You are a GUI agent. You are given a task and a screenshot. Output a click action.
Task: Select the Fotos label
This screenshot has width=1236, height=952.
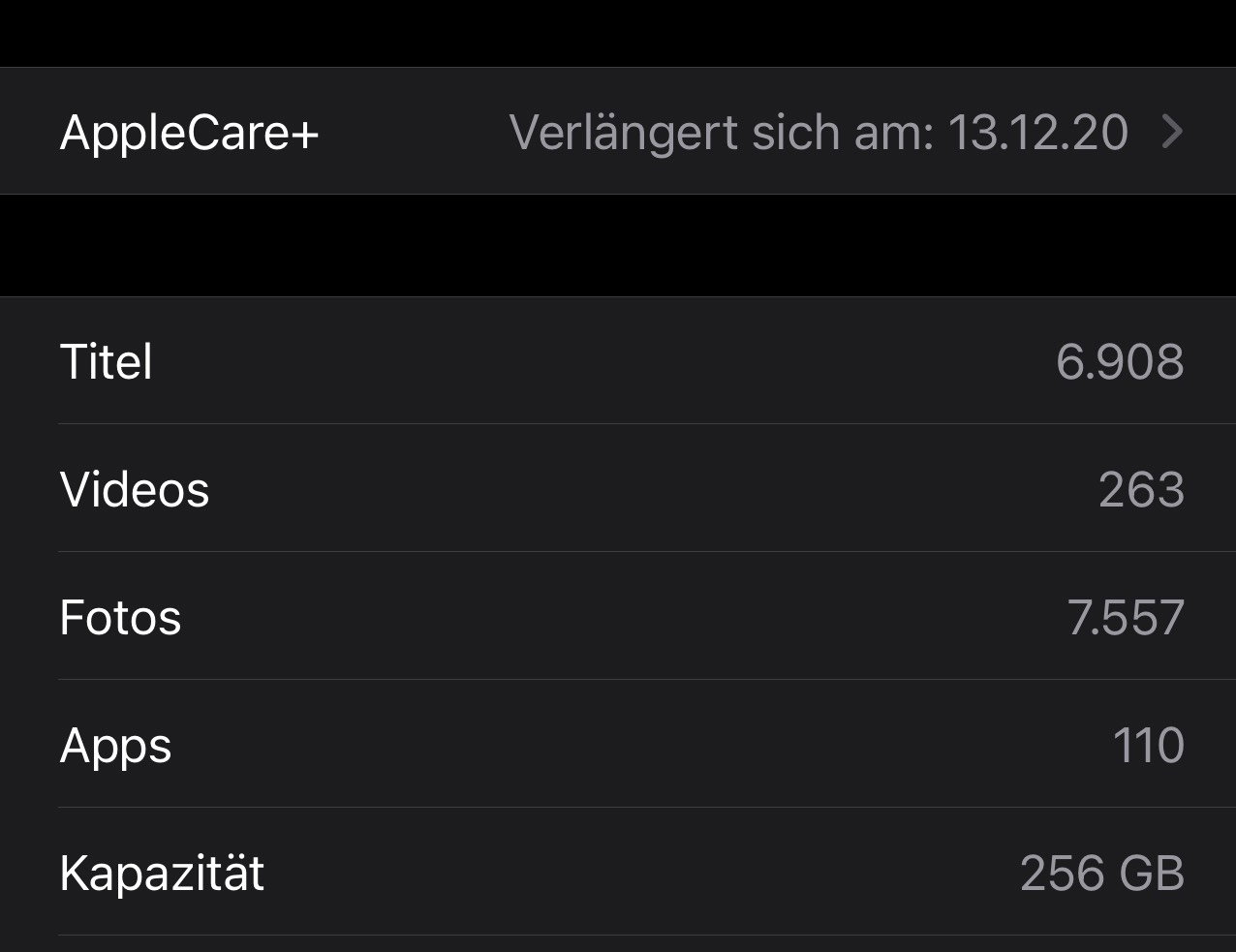(120, 618)
